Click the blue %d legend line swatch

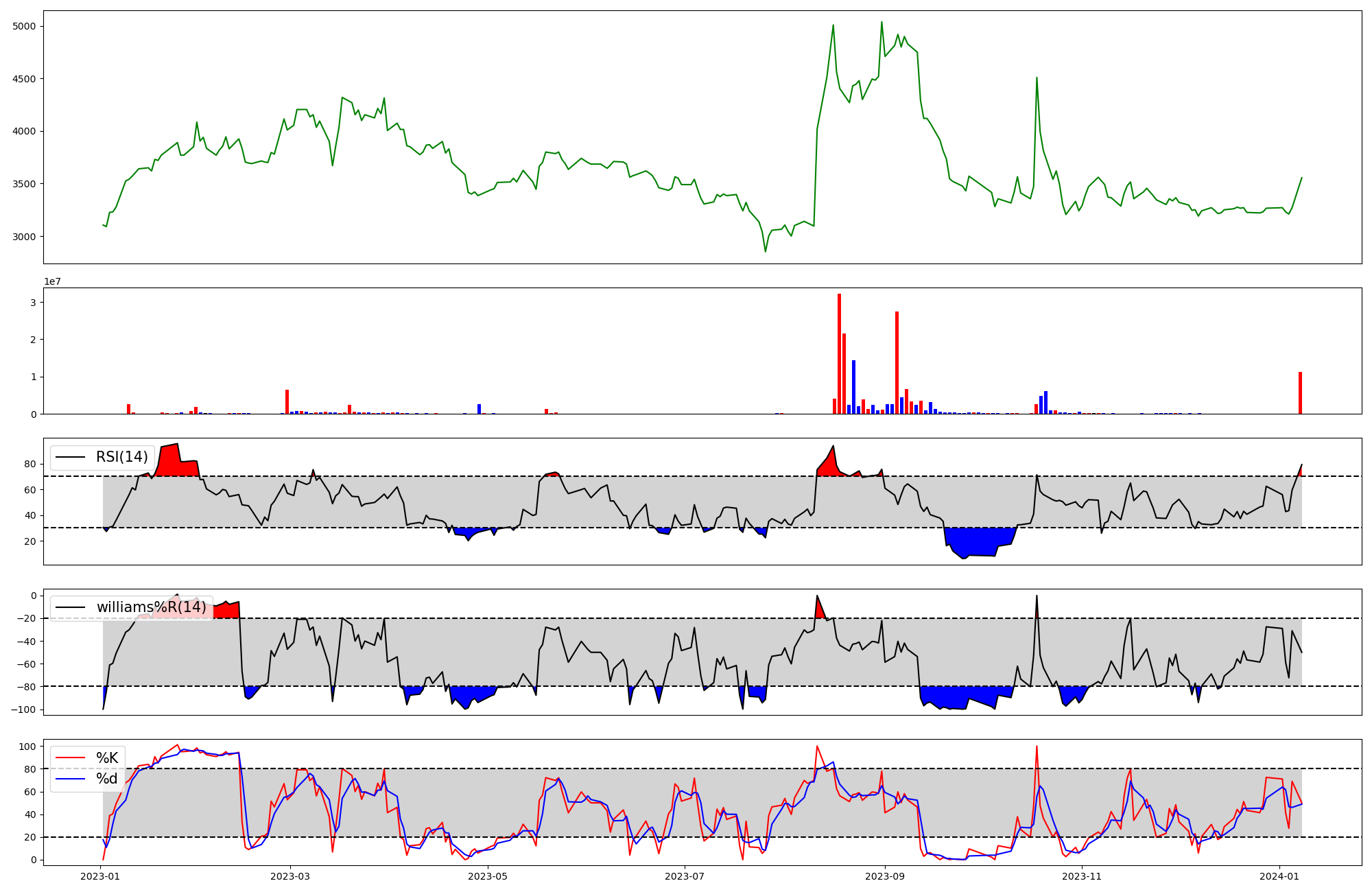pyautogui.click(x=71, y=779)
